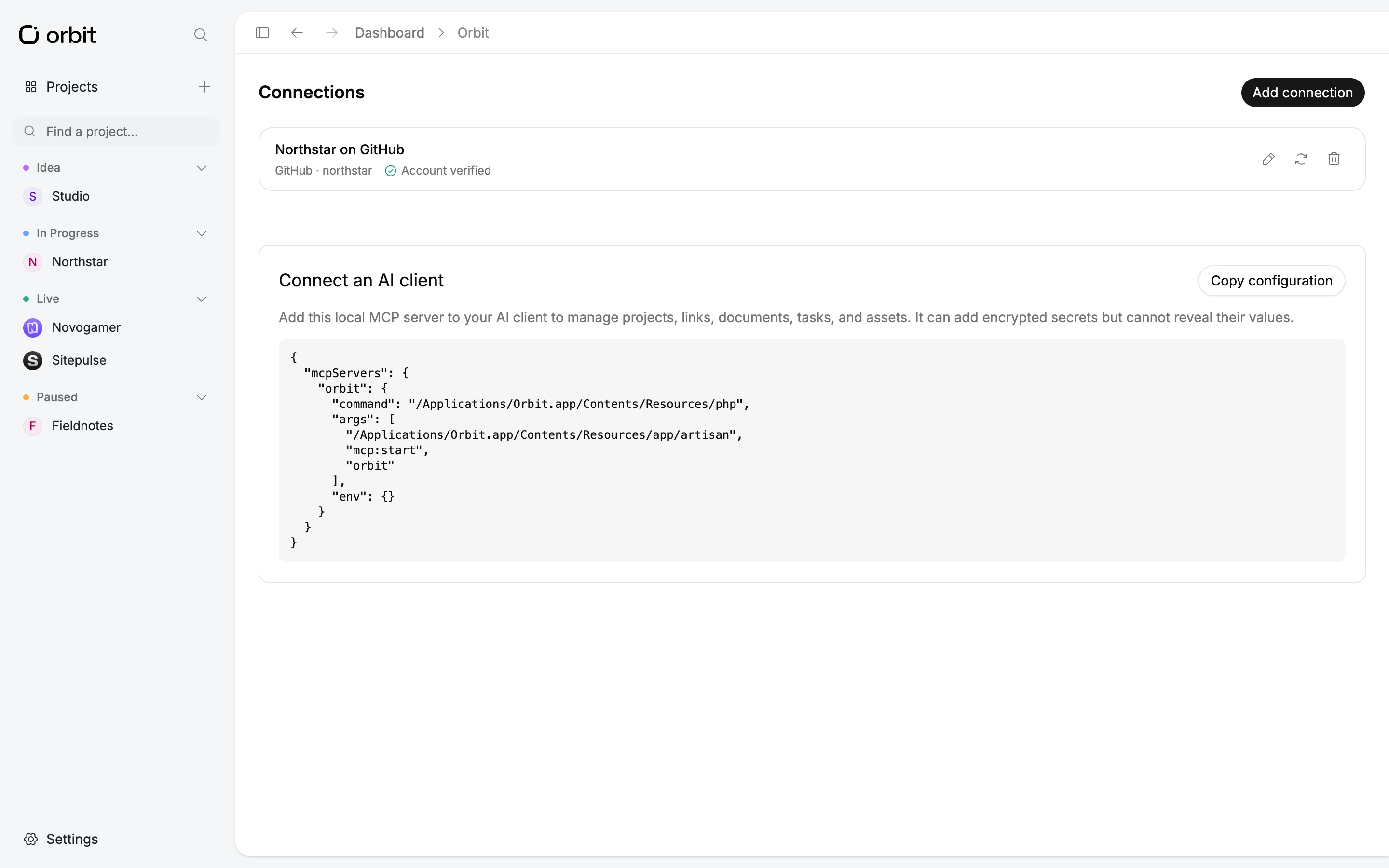This screenshot has width=1389, height=868.
Task: Refresh the Northstar on GitHub connection
Action: click(1301, 159)
